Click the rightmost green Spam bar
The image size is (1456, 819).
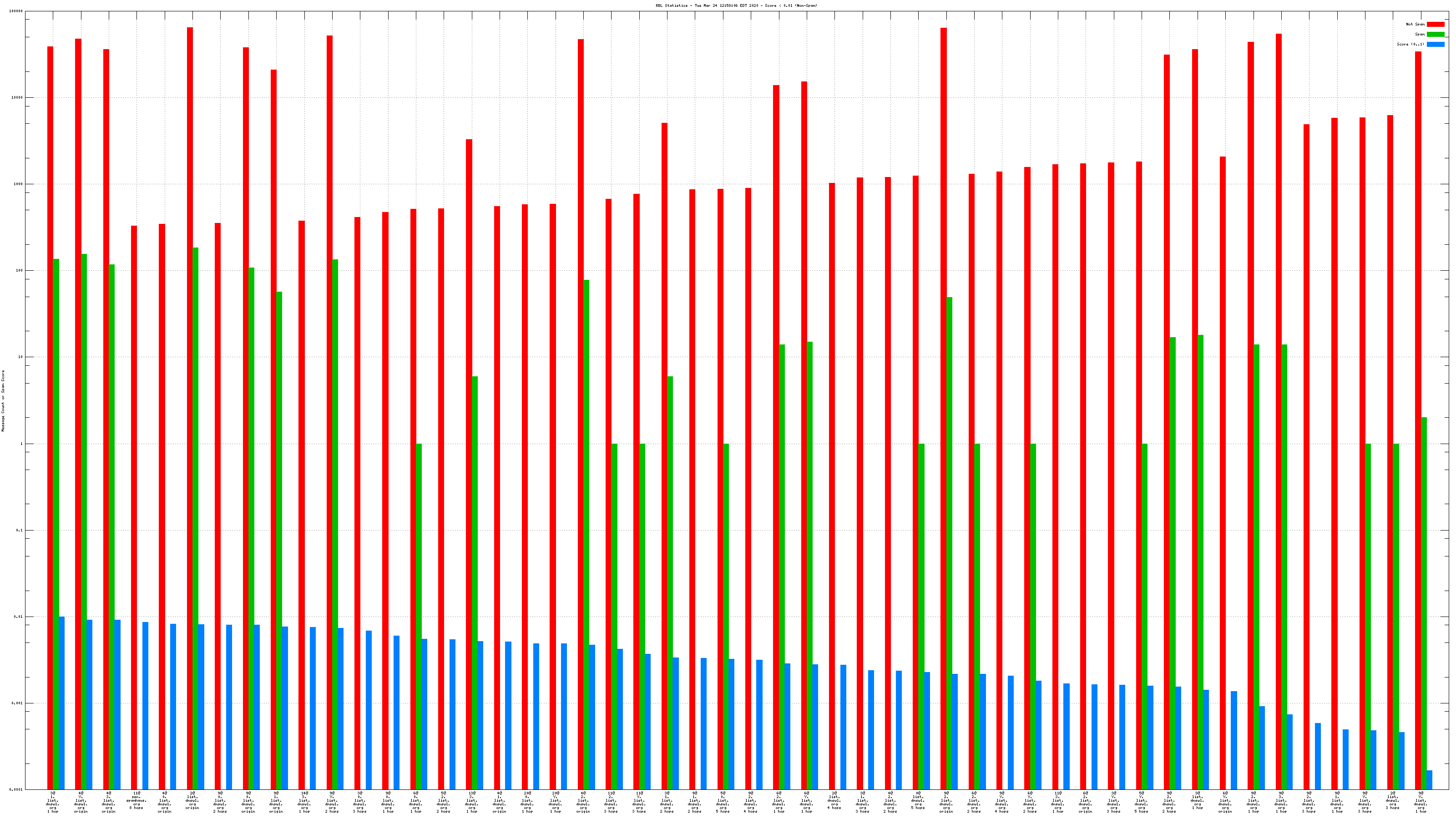(1424, 603)
